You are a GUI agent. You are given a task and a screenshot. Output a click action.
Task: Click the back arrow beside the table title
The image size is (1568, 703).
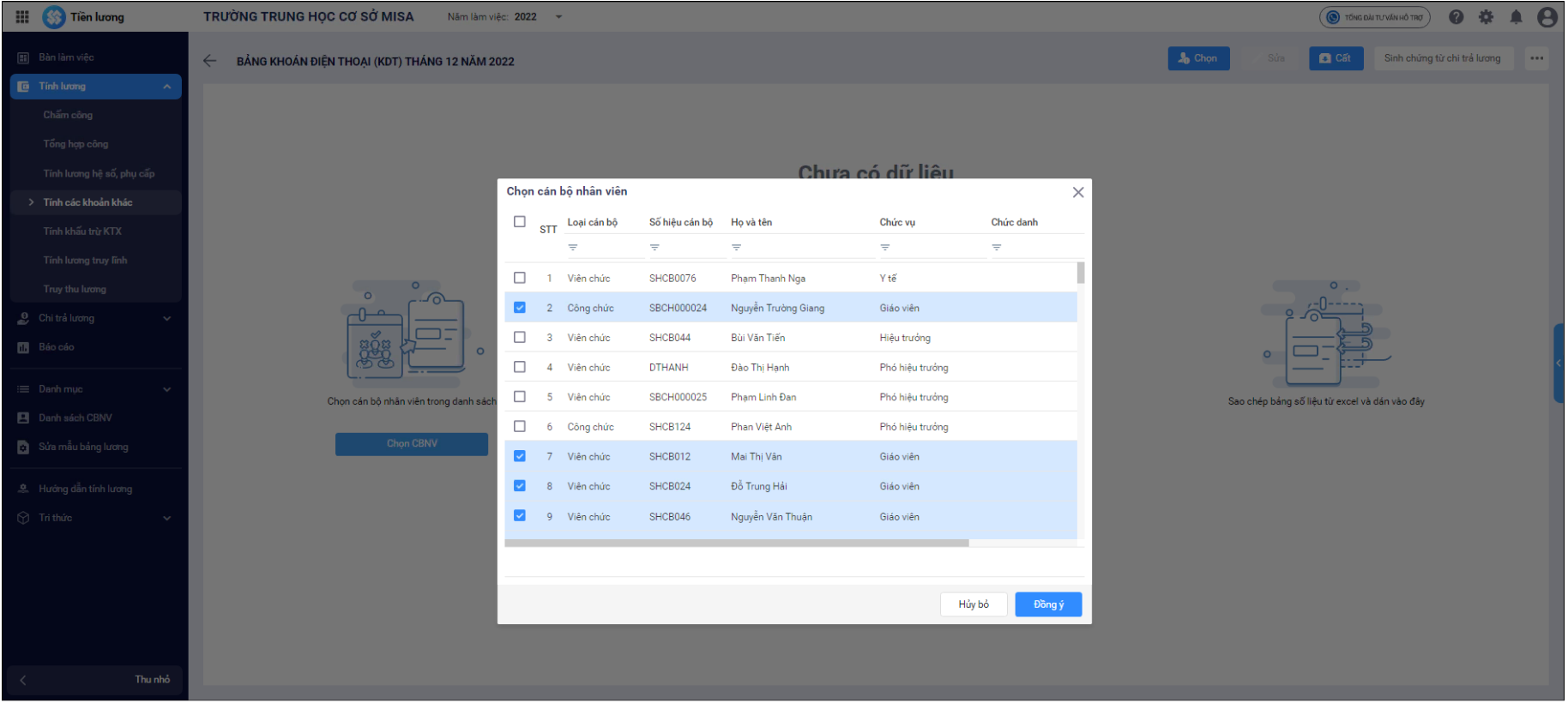pyautogui.click(x=210, y=61)
